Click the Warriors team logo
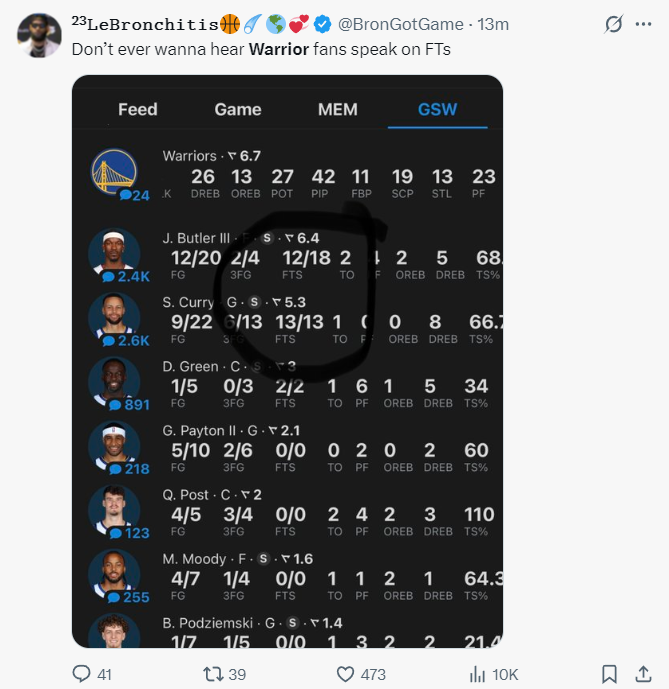Screen dimensions: 669x689 tap(114, 171)
